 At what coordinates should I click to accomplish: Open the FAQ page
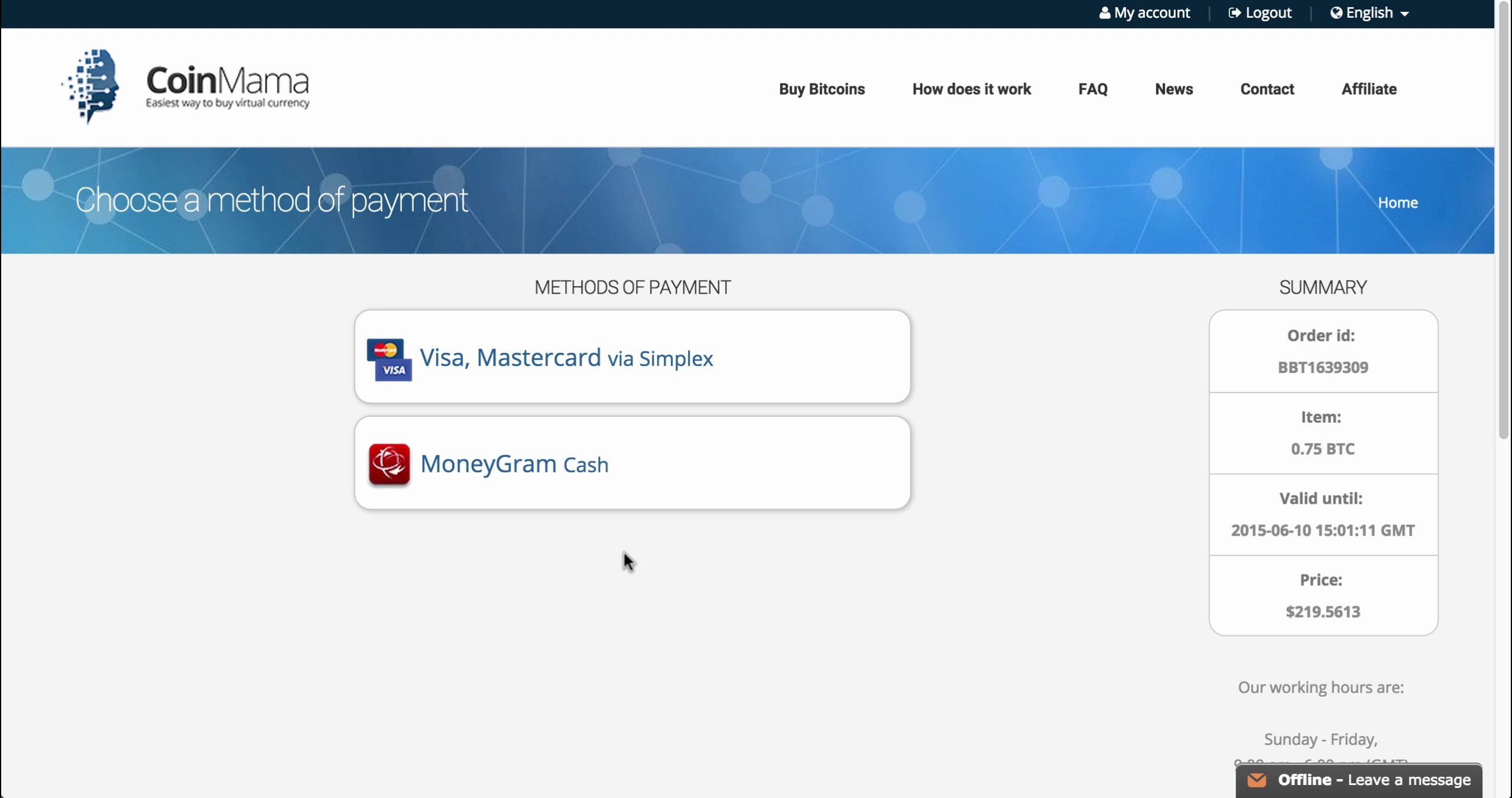click(1093, 89)
